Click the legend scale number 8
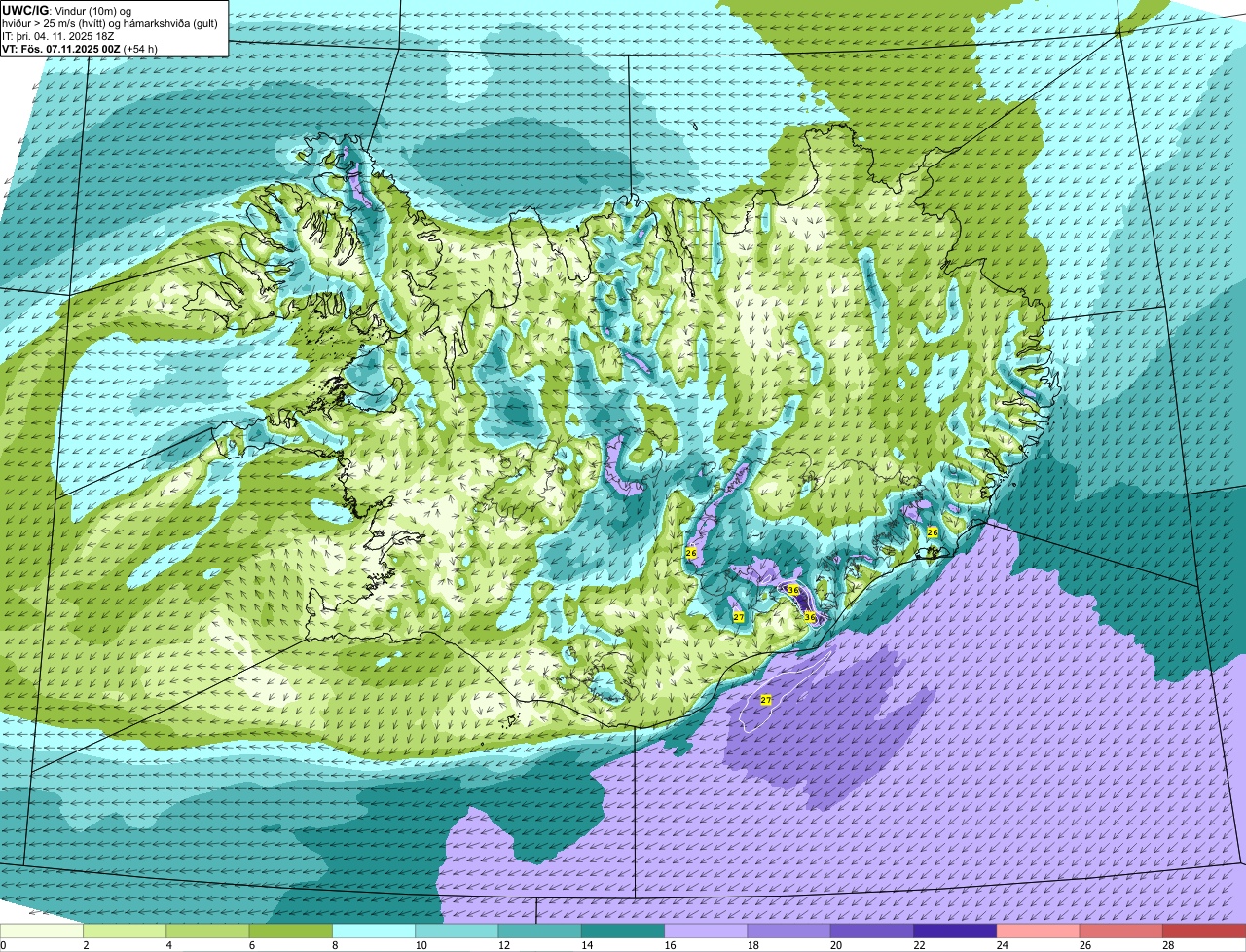 333,945
